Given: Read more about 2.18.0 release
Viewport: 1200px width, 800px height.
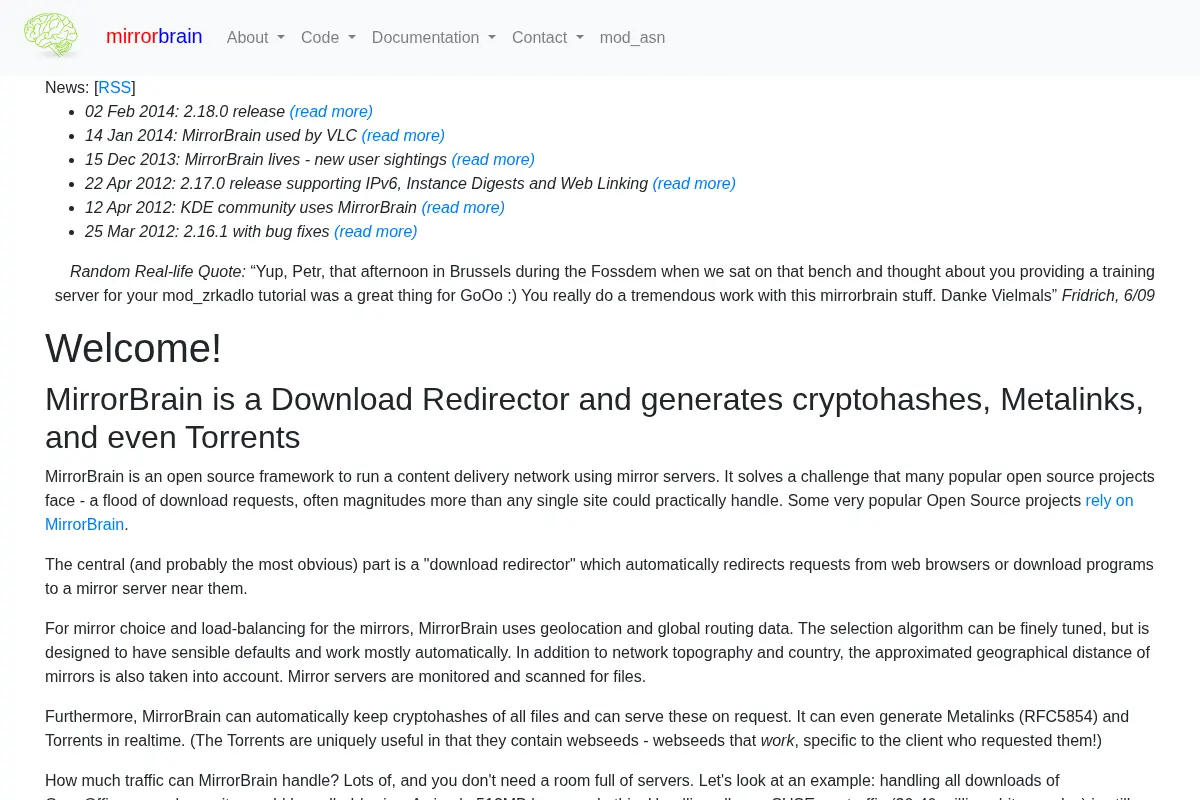Looking at the screenshot, I should pos(331,111).
